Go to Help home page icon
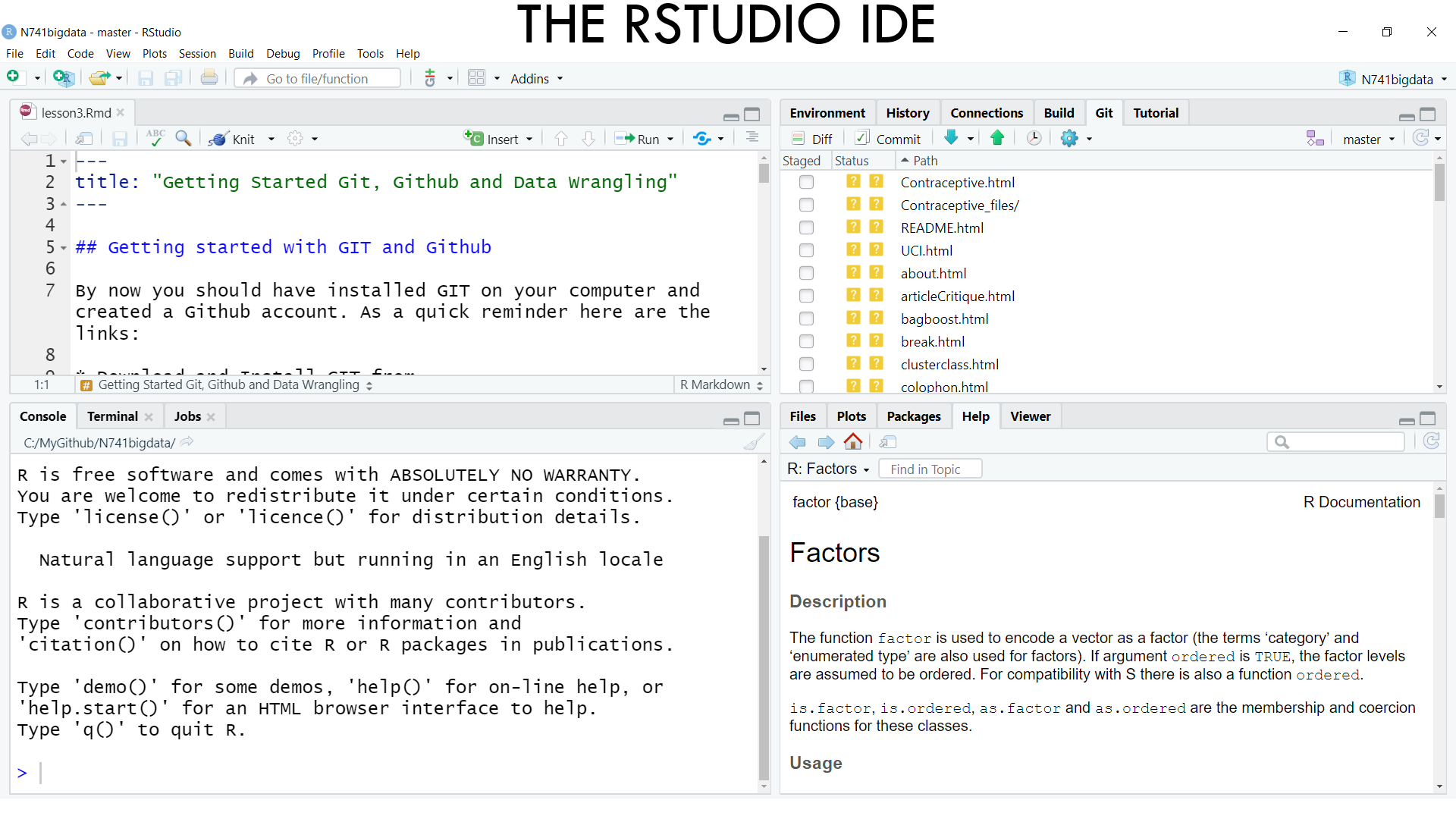 tap(853, 441)
